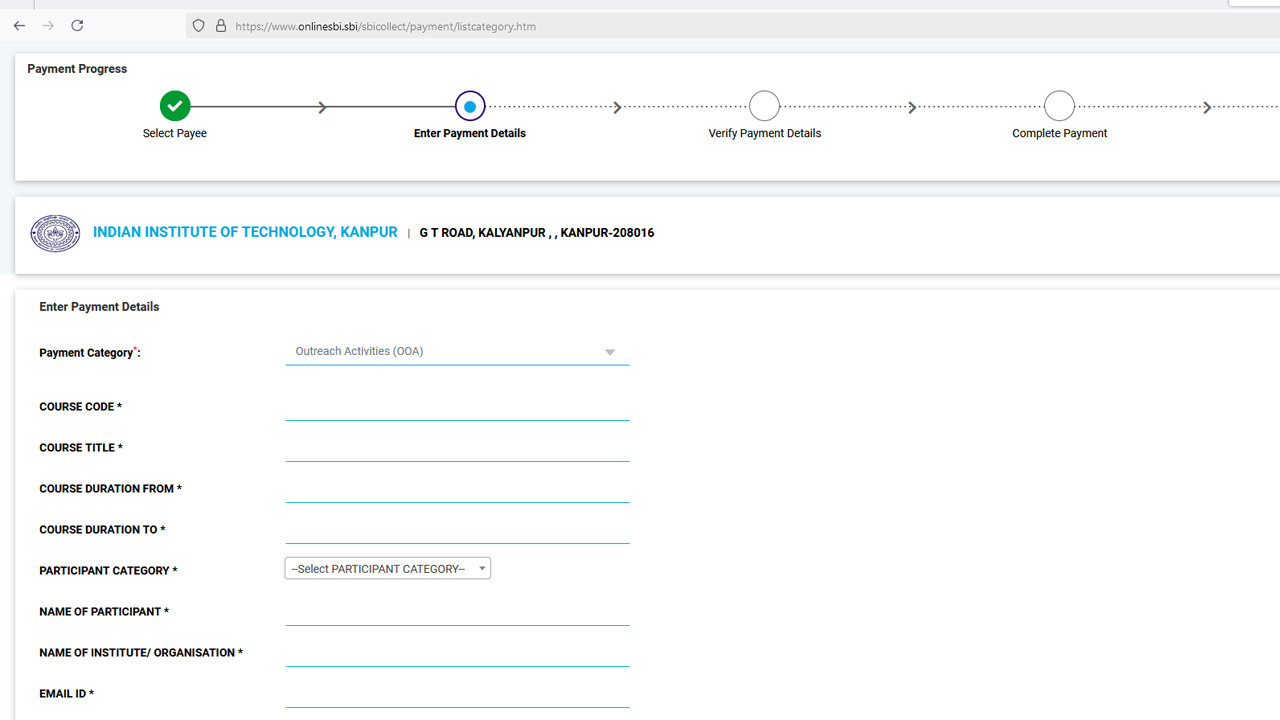Click the green Select Payee checkmark icon
This screenshot has height=720, width=1280.
tap(175, 105)
